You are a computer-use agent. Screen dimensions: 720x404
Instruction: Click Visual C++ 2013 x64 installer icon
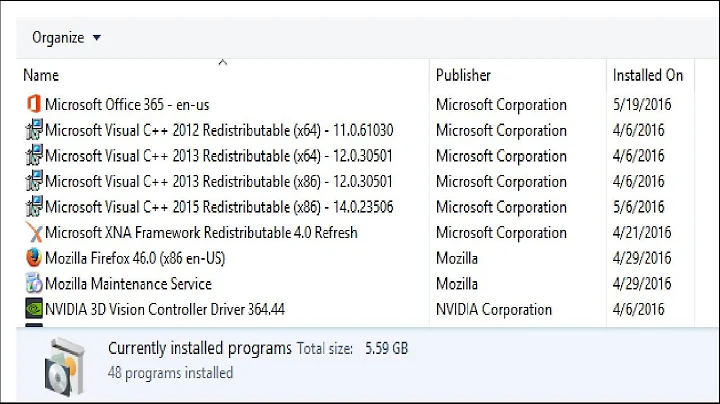click(34, 156)
